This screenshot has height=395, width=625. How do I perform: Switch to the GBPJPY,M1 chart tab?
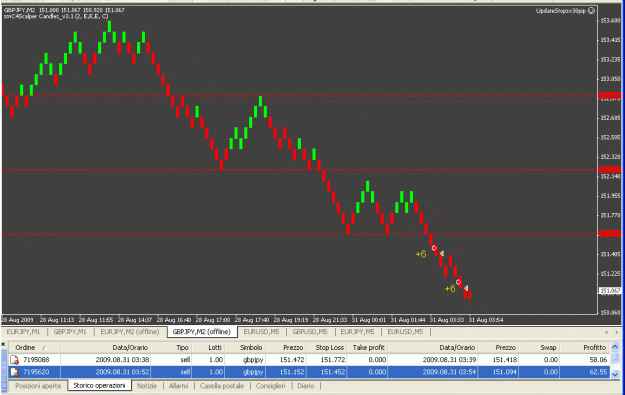[x=70, y=332]
